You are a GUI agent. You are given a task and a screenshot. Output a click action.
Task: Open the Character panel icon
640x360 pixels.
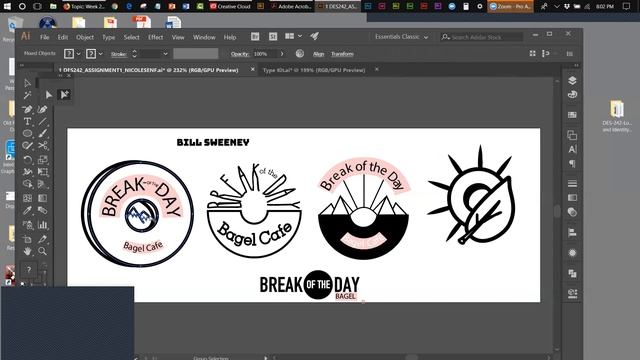click(572, 149)
